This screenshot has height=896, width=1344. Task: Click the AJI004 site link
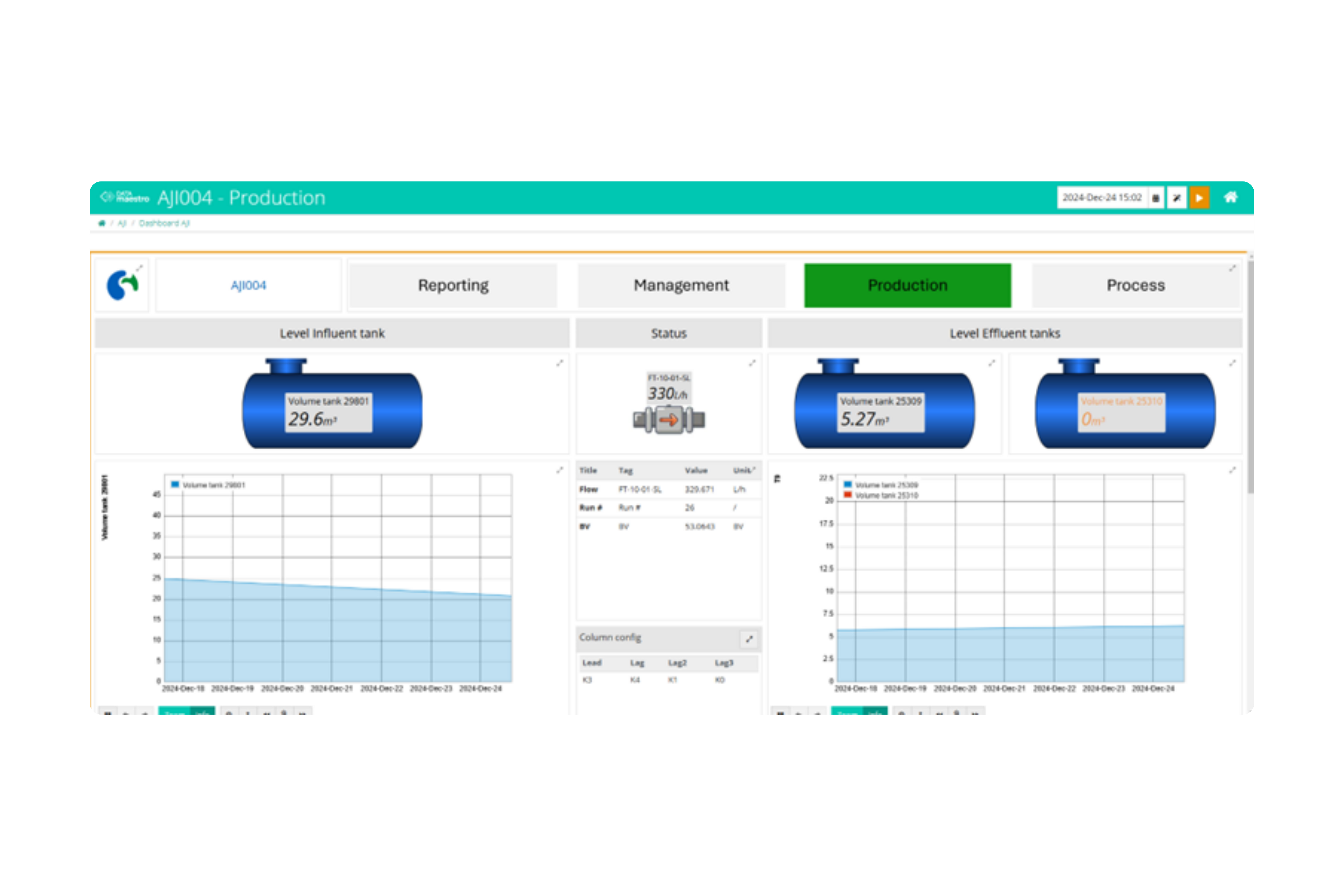(x=248, y=285)
